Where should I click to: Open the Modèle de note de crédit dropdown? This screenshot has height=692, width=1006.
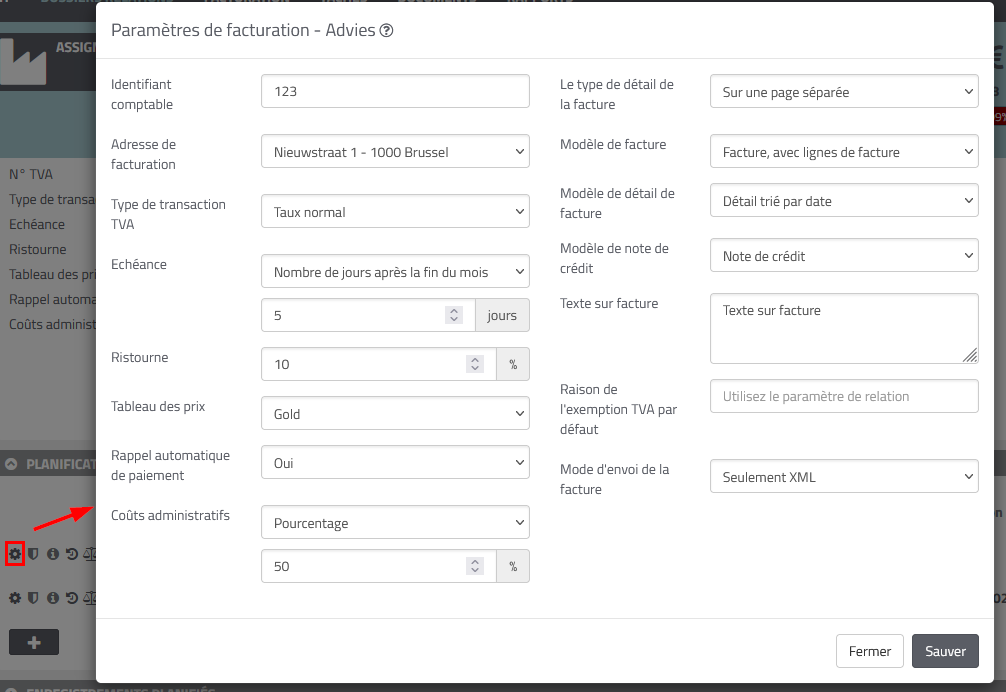pos(844,255)
